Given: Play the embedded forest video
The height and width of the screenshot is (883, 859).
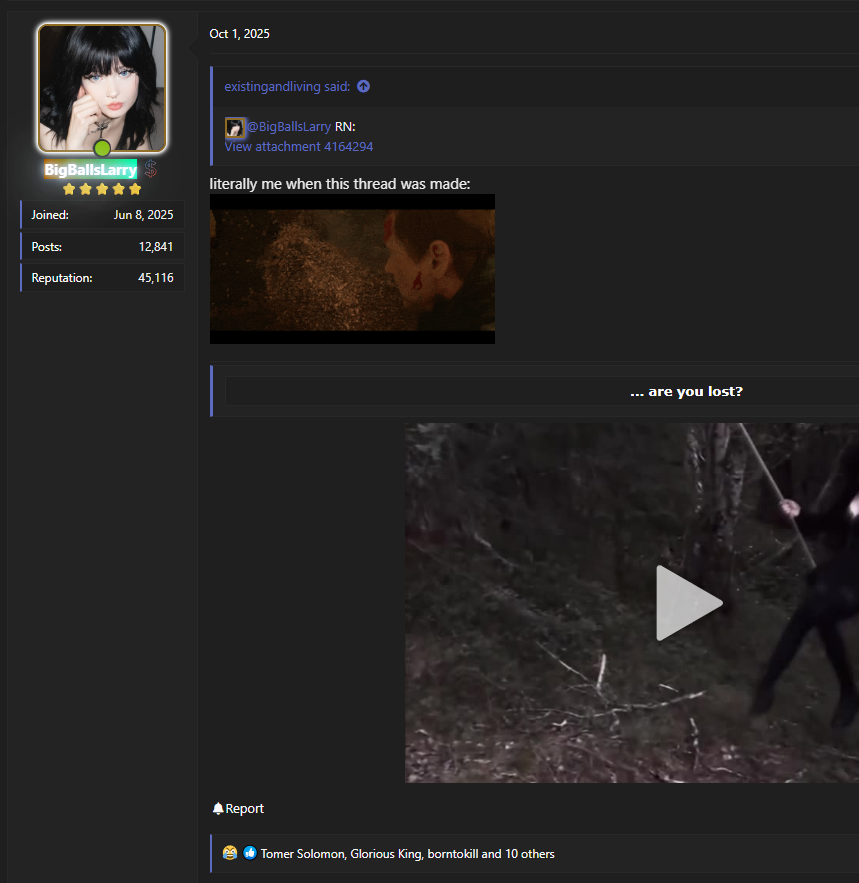Looking at the screenshot, I should (688, 603).
